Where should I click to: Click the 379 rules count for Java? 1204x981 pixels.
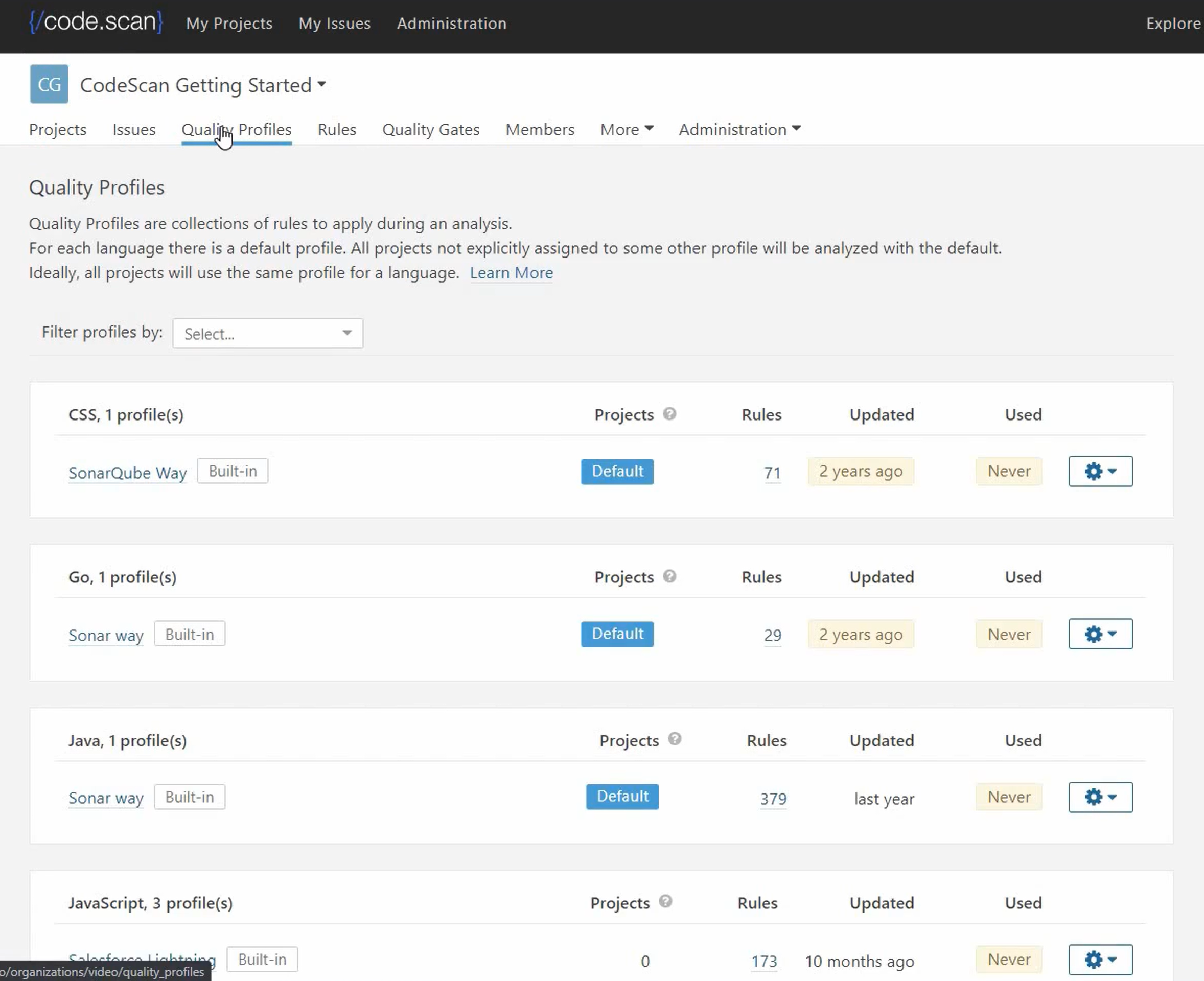pyautogui.click(x=773, y=799)
